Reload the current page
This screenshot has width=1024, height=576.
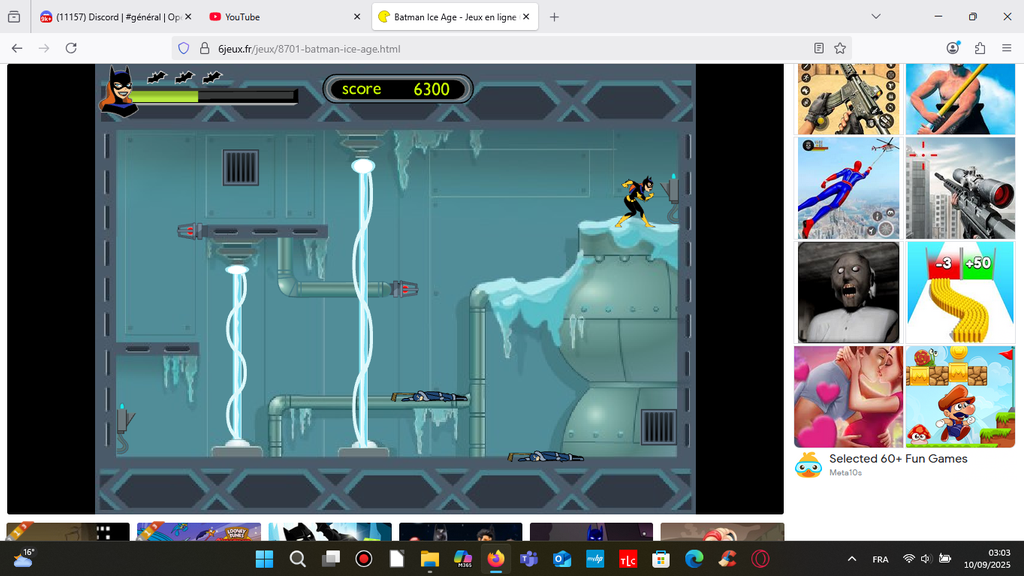pyautogui.click(x=71, y=48)
